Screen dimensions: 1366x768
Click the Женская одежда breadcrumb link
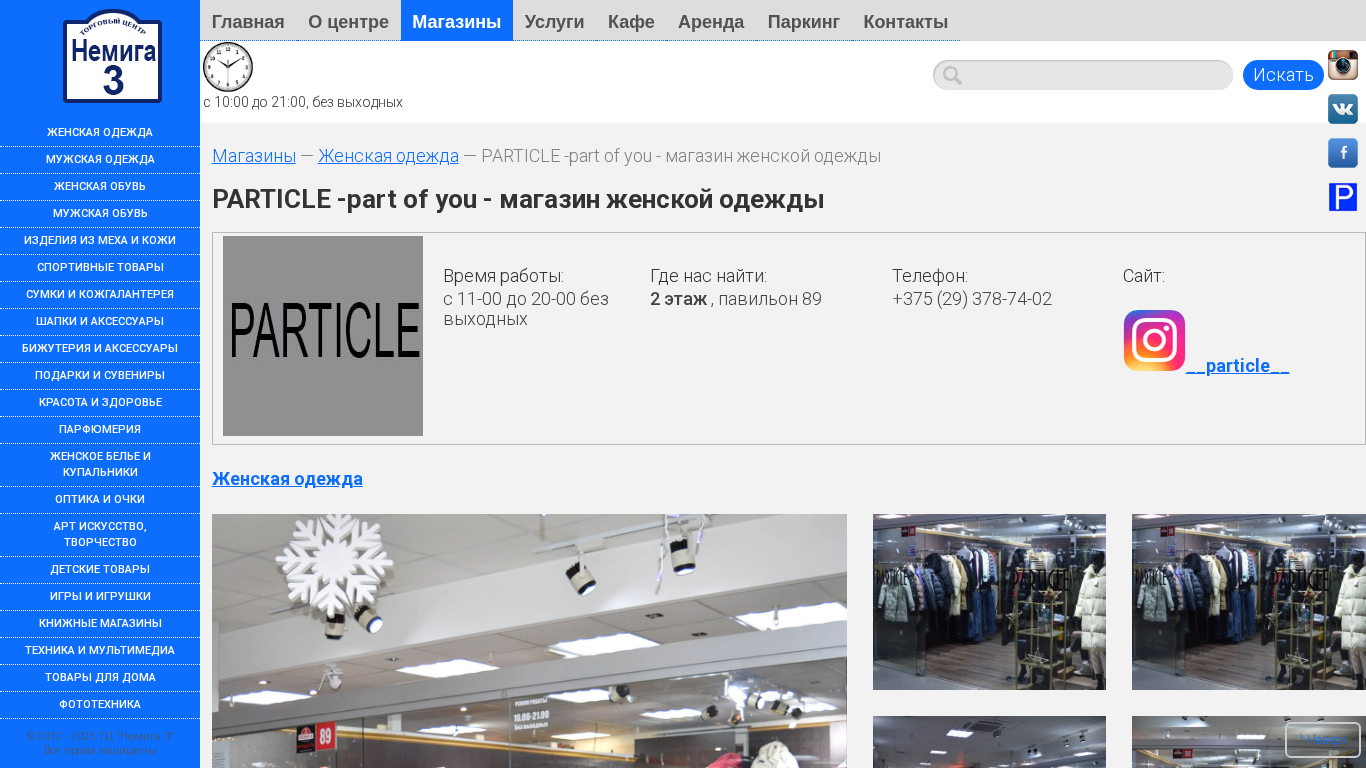tap(388, 156)
